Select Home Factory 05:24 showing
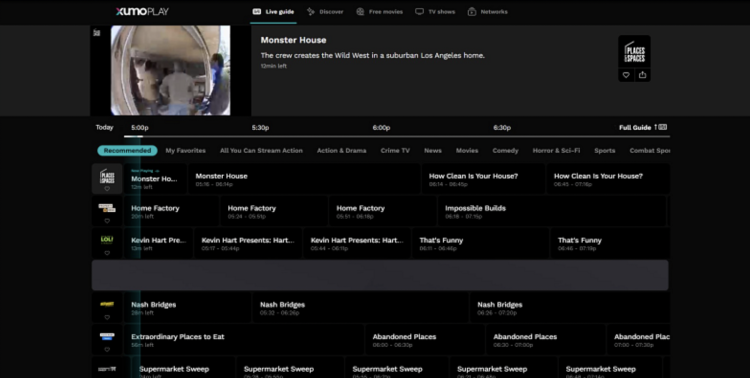Viewport: 750px width, 378px height. 274,211
